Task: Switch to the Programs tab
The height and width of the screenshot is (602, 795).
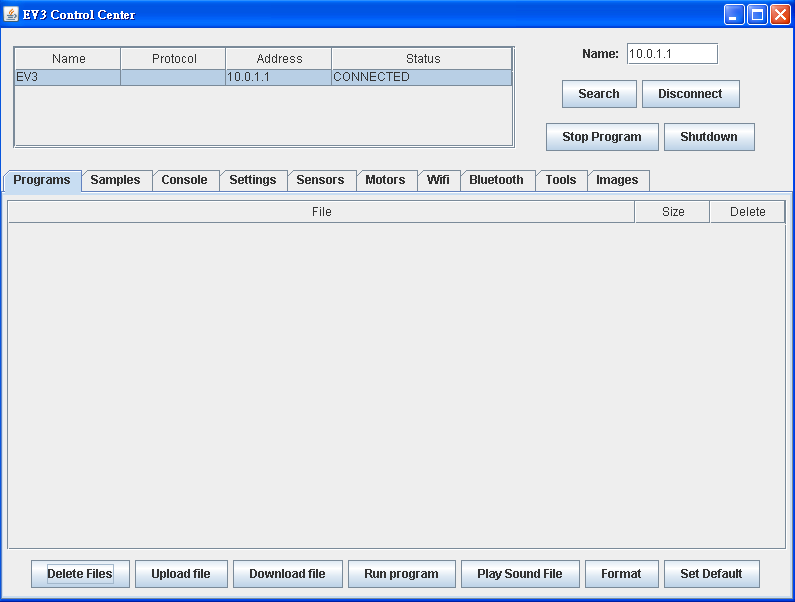Action: 42,180
